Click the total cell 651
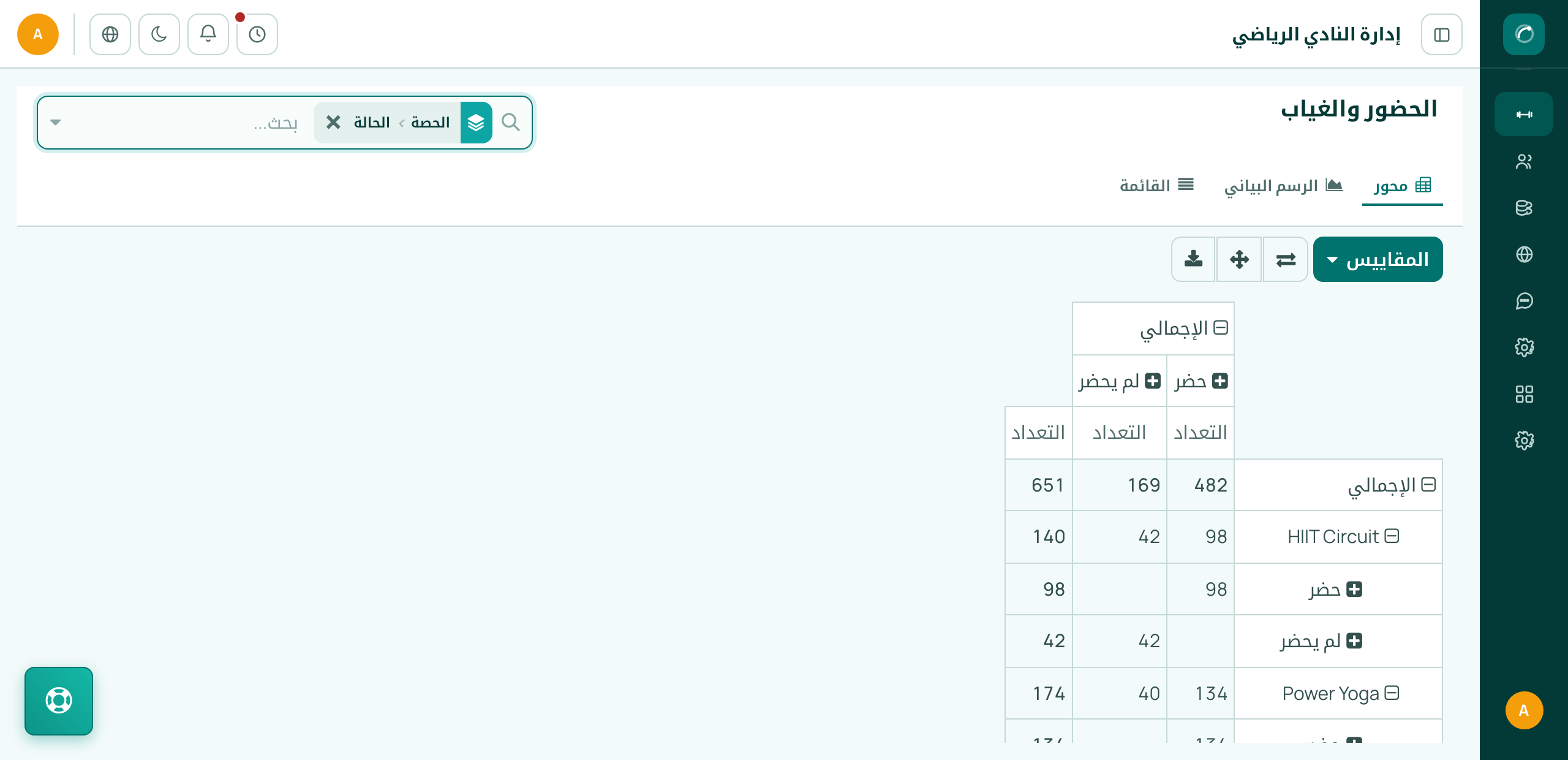This screenshot has width=1568, height=760. 1039,485
